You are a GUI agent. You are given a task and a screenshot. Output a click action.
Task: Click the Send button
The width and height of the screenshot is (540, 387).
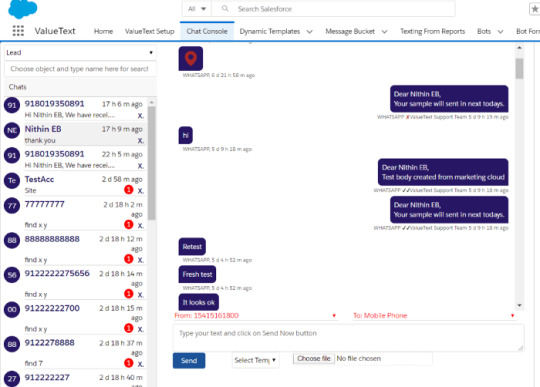(189, 360)
